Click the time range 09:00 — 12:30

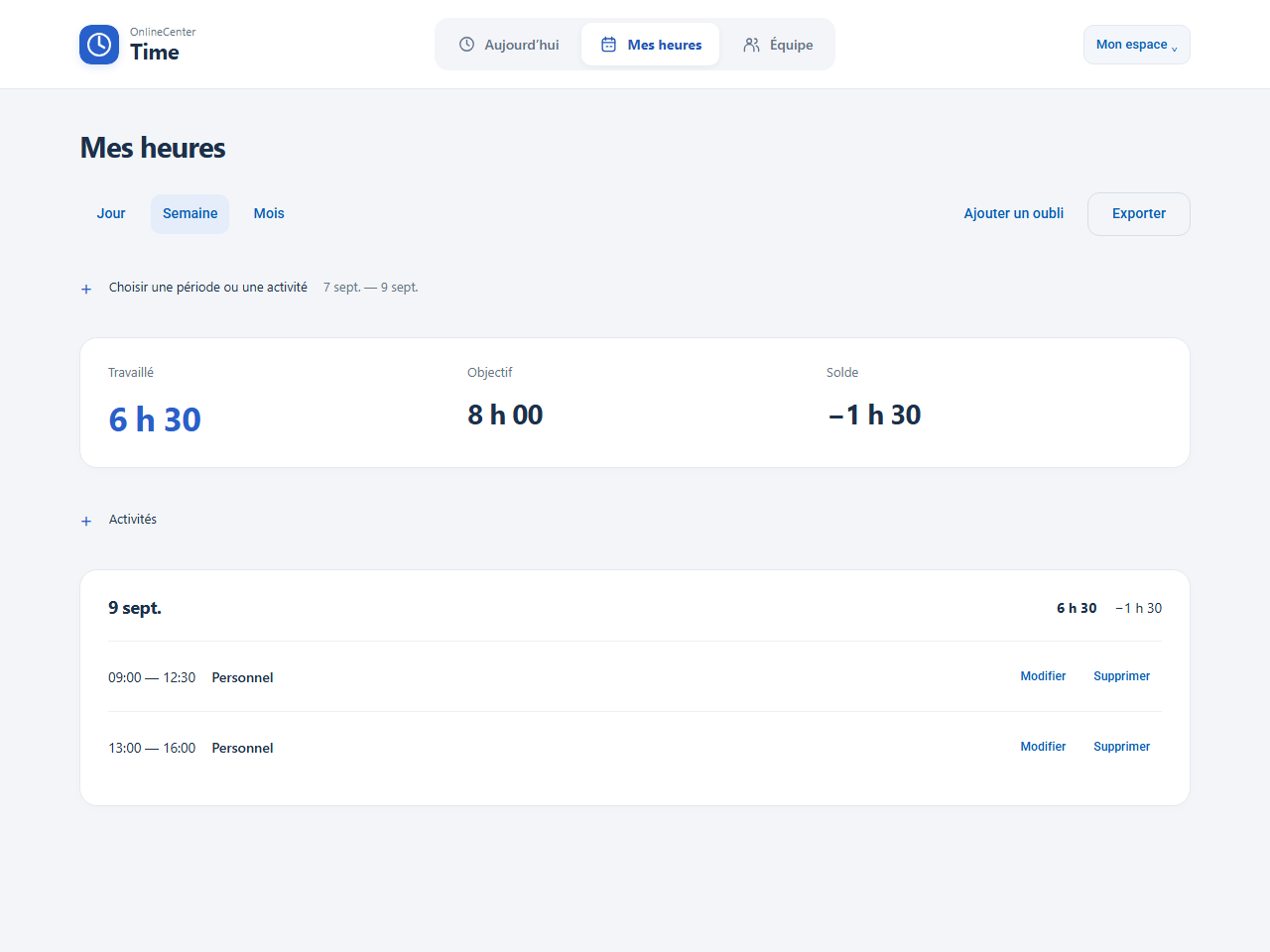(152, 677)
